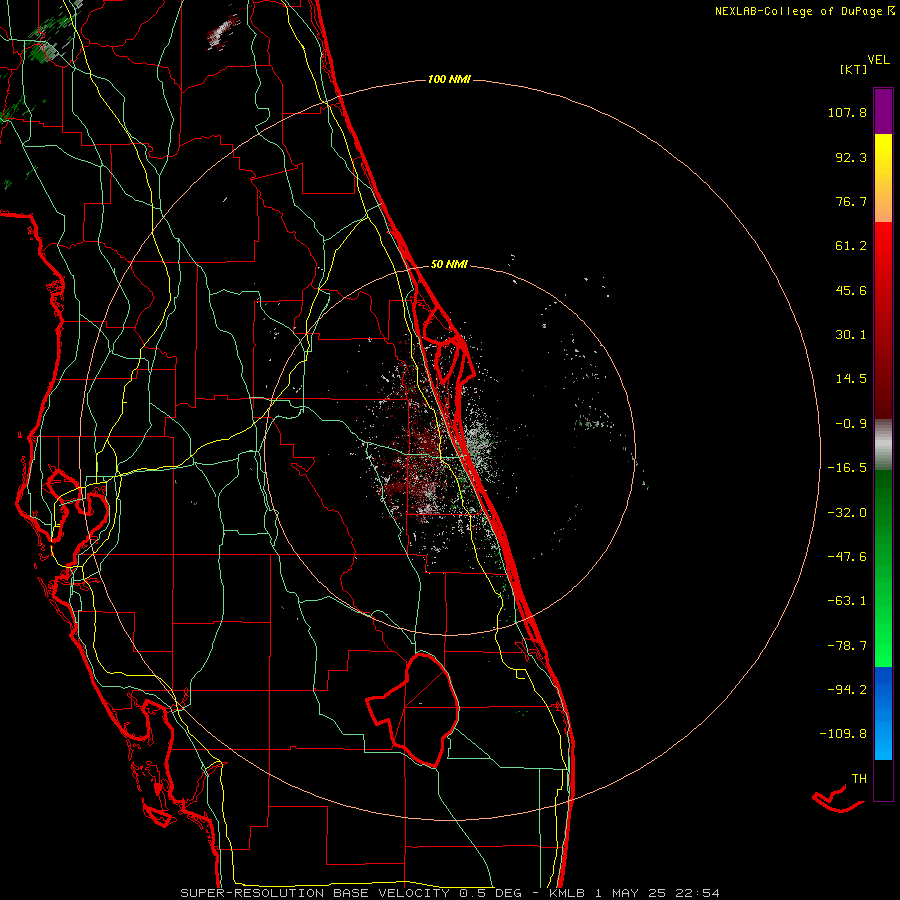Click the 30.1 velocity scale value
Viewport: 900px width, 900px height.
851,335
